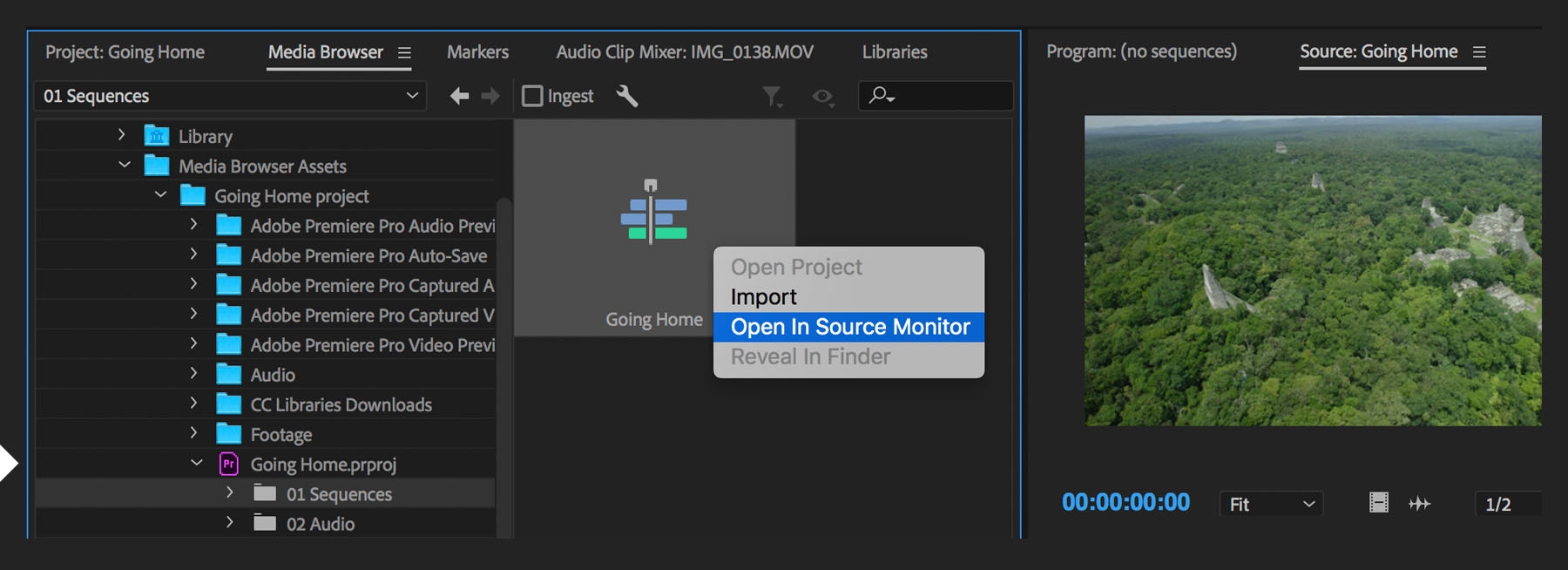The height and width of the screenshot is (570, 1568).
Task: Open the Source monitor panel menu icon
Action: pyautogui.click(x=1479, y=52)
